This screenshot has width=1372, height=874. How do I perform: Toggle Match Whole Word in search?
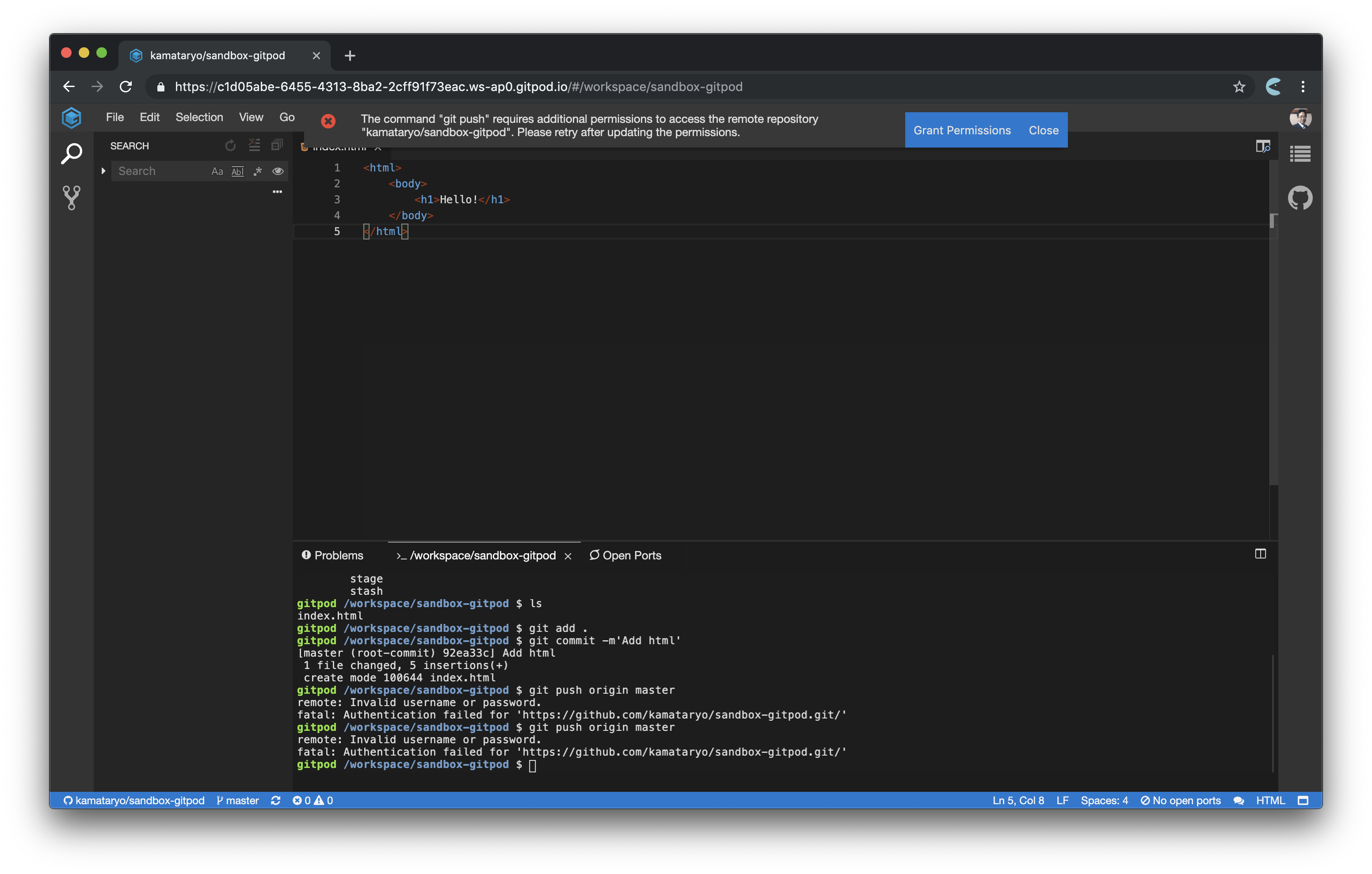238,171
